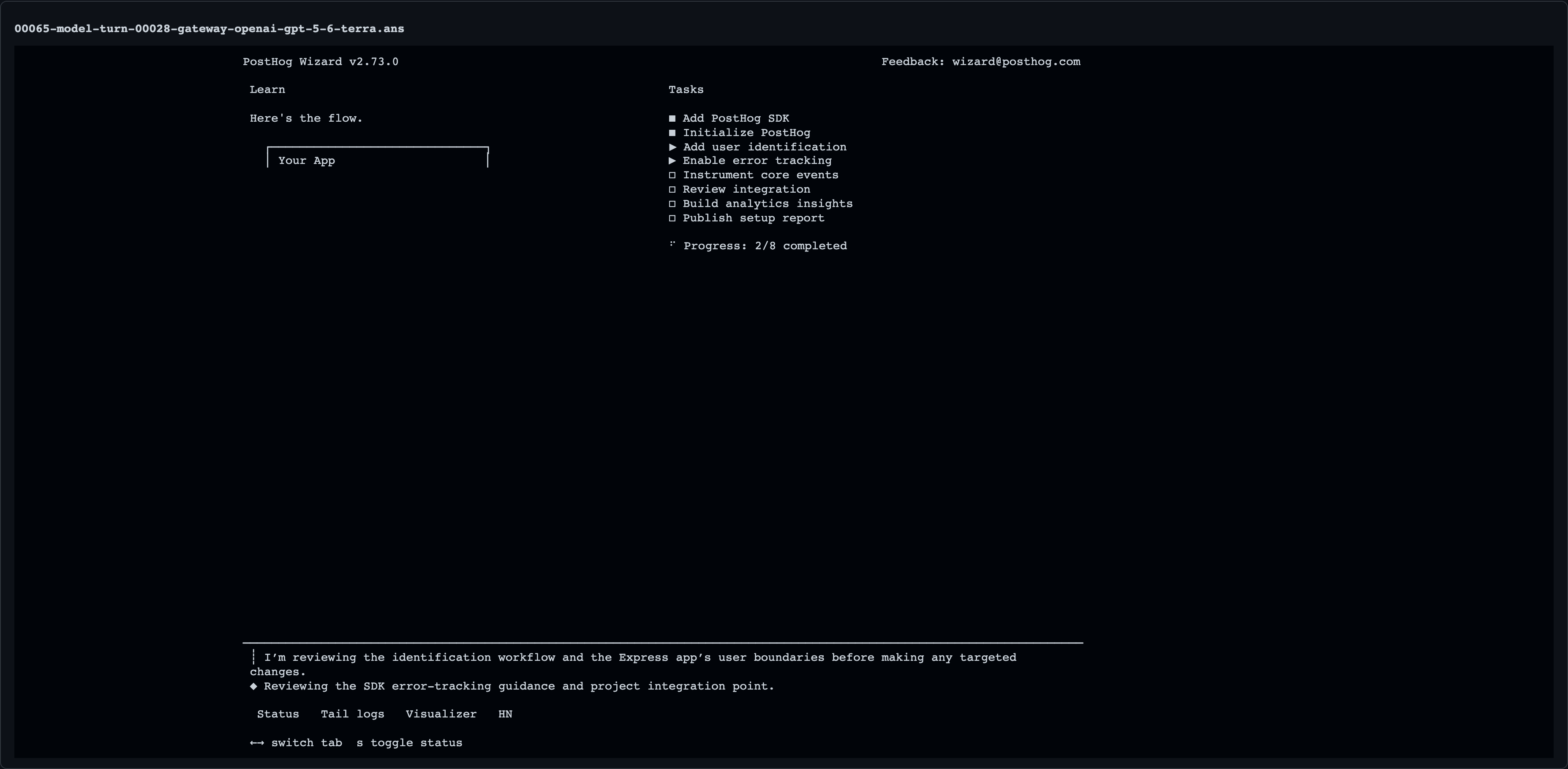
Task: Toggle the Publish setup report checkbox
Action: click(672, 218)
